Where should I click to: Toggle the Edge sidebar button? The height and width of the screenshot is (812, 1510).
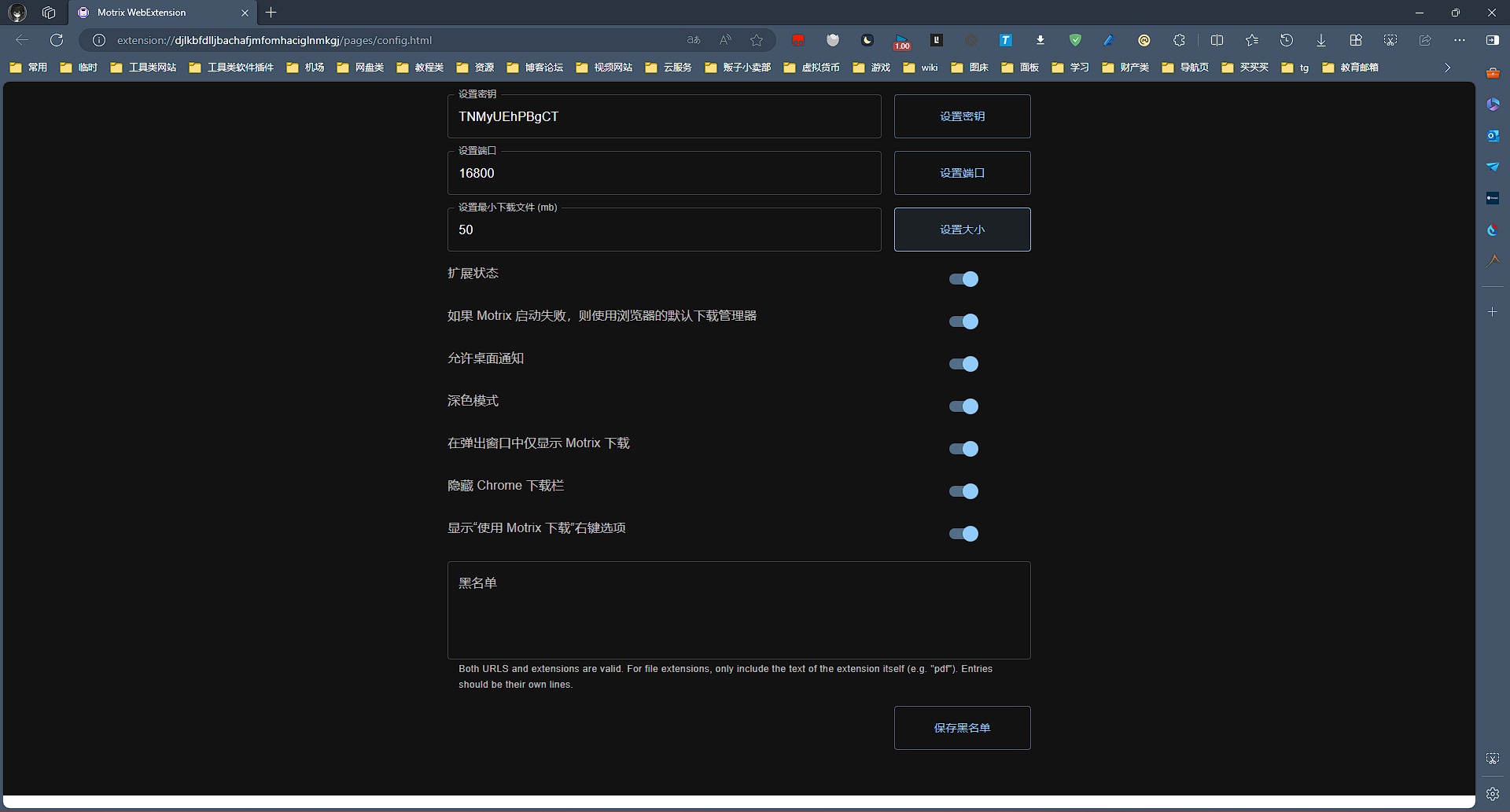(x=1493, y=40)
